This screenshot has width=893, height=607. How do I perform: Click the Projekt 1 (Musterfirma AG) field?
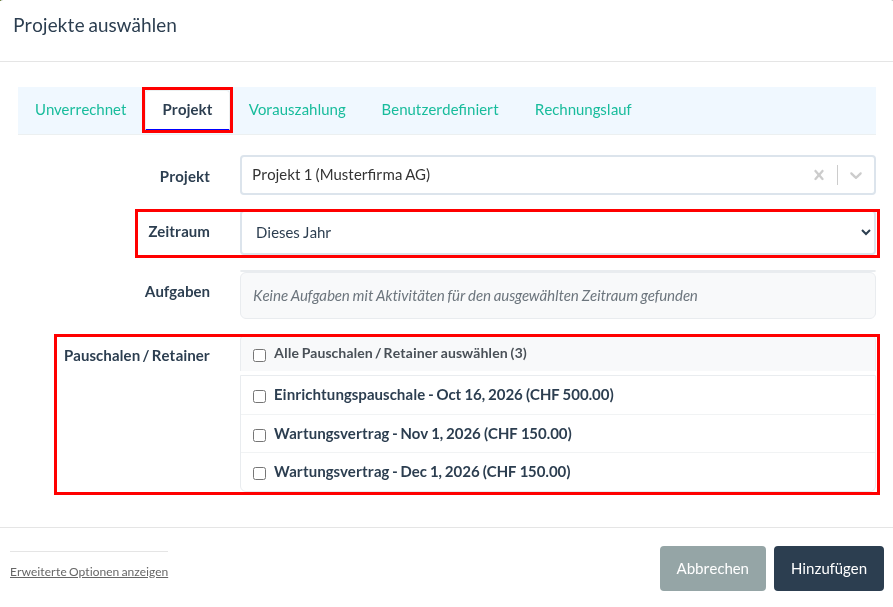pyautogui.click(x=558, y=175)
